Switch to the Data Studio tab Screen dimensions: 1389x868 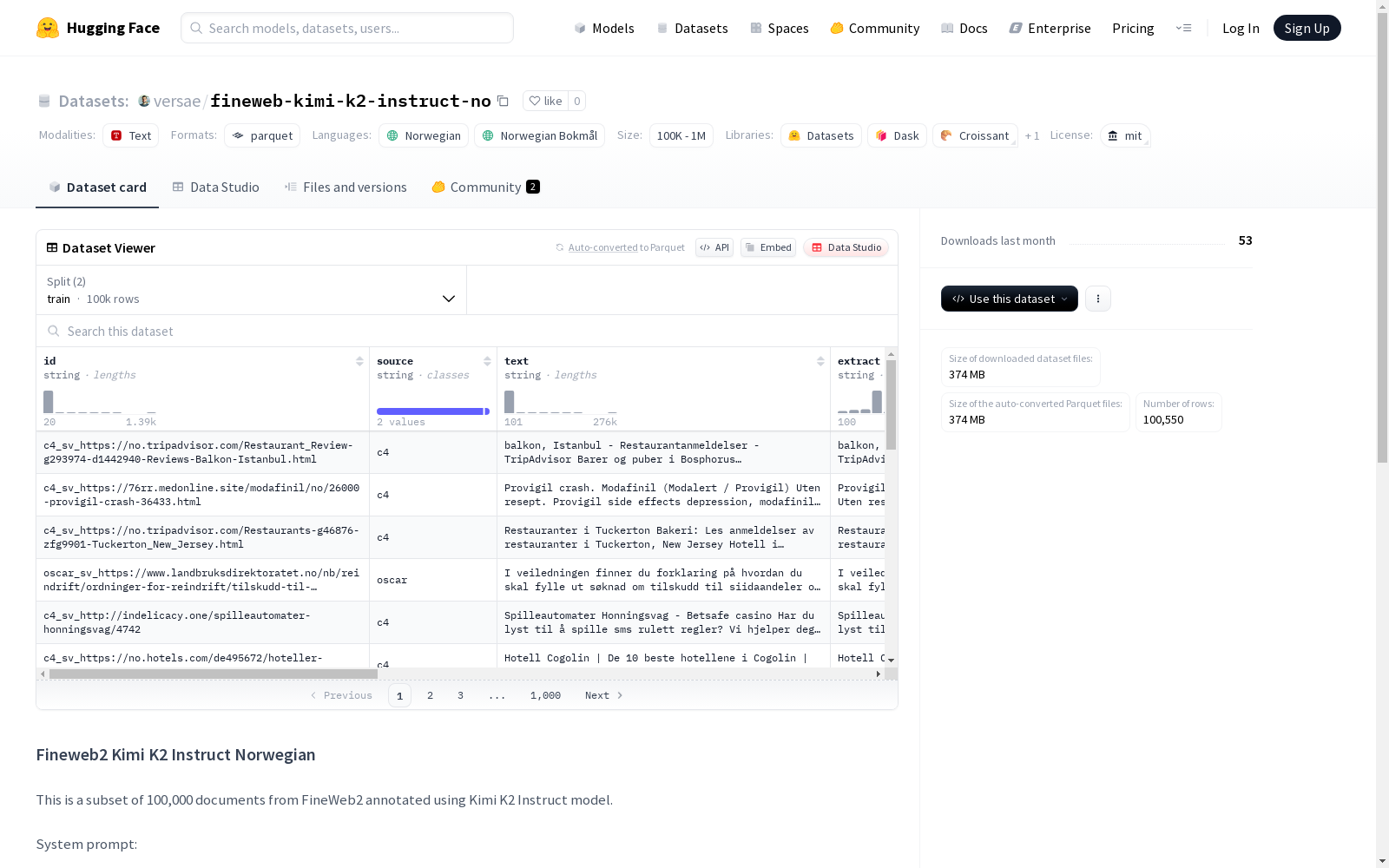pos(215,187)
